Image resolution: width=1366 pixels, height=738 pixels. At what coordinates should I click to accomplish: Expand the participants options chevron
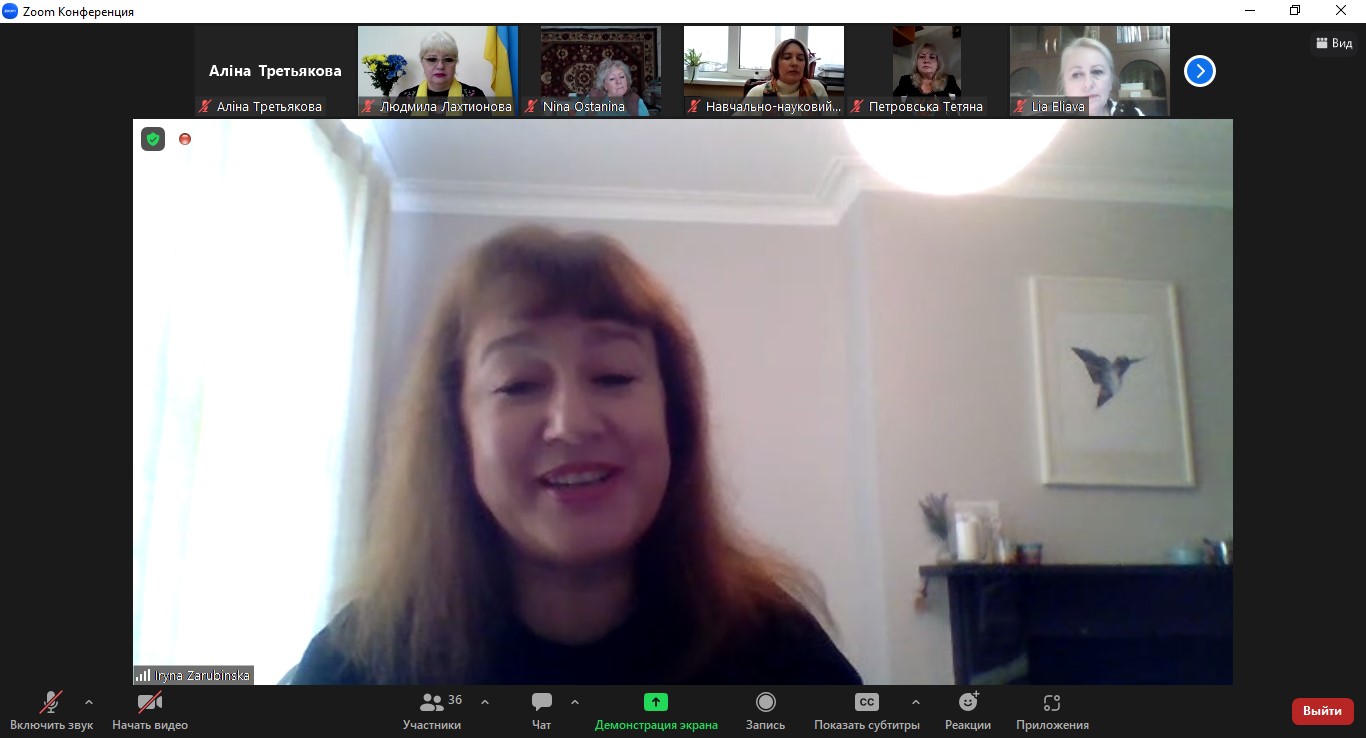[485, 702]
